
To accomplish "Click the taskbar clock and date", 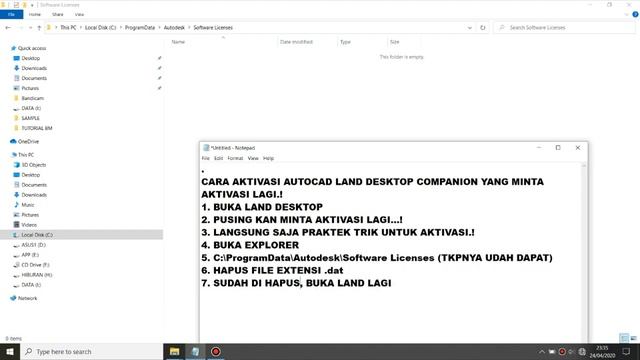I will tap(602, 351).
